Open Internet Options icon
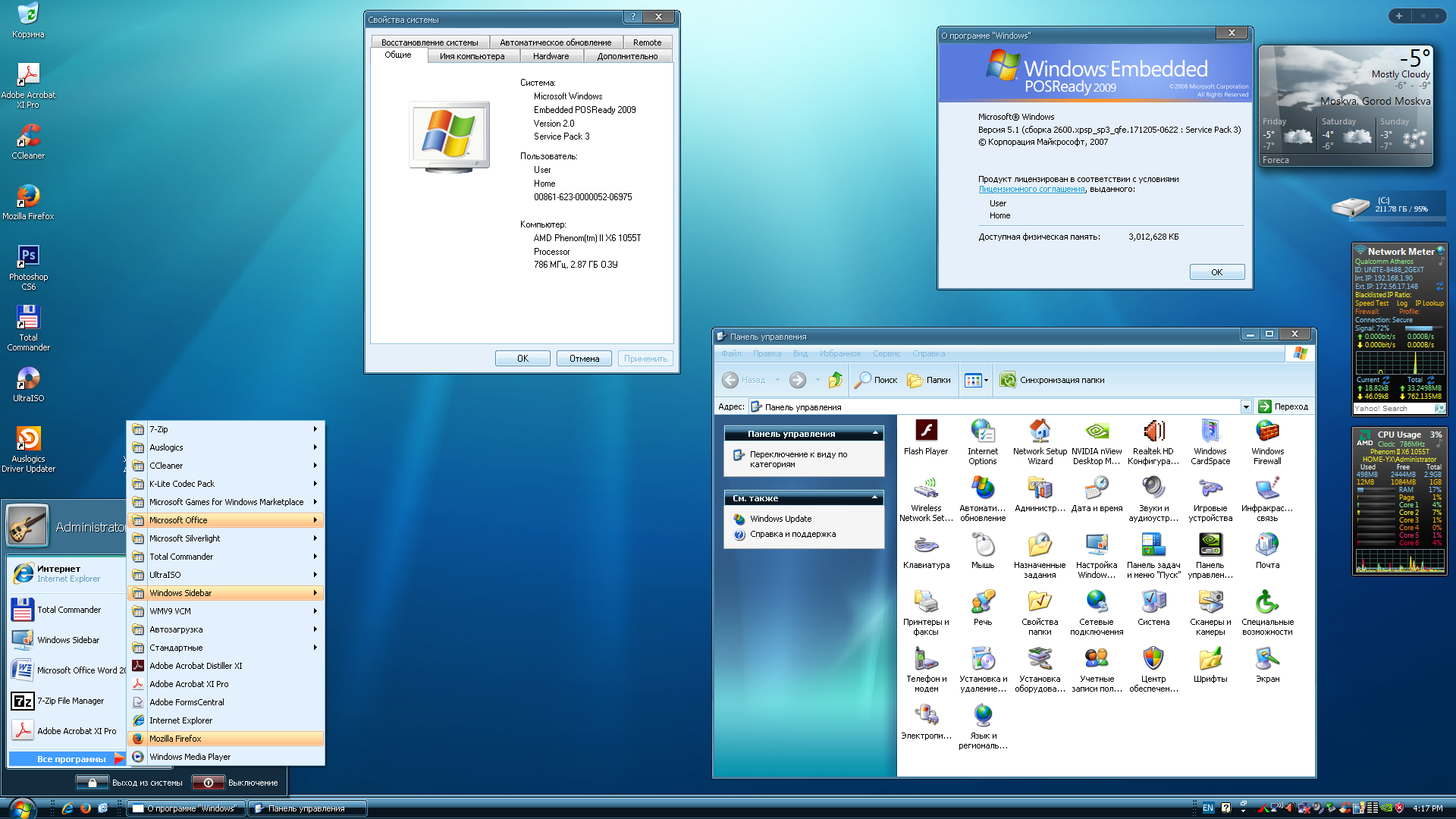Image resolution: width=1456 pixels, height=819 pixels. [983, 443]
